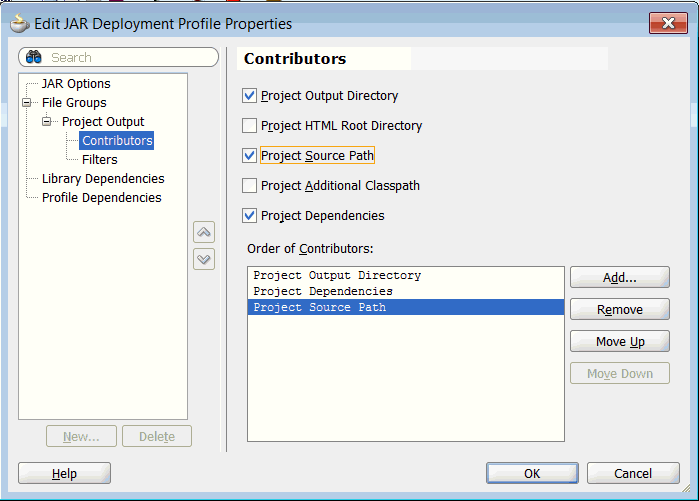Select File Groups tree item
Screen dimensions: 699x501
[x=74, y=103]
